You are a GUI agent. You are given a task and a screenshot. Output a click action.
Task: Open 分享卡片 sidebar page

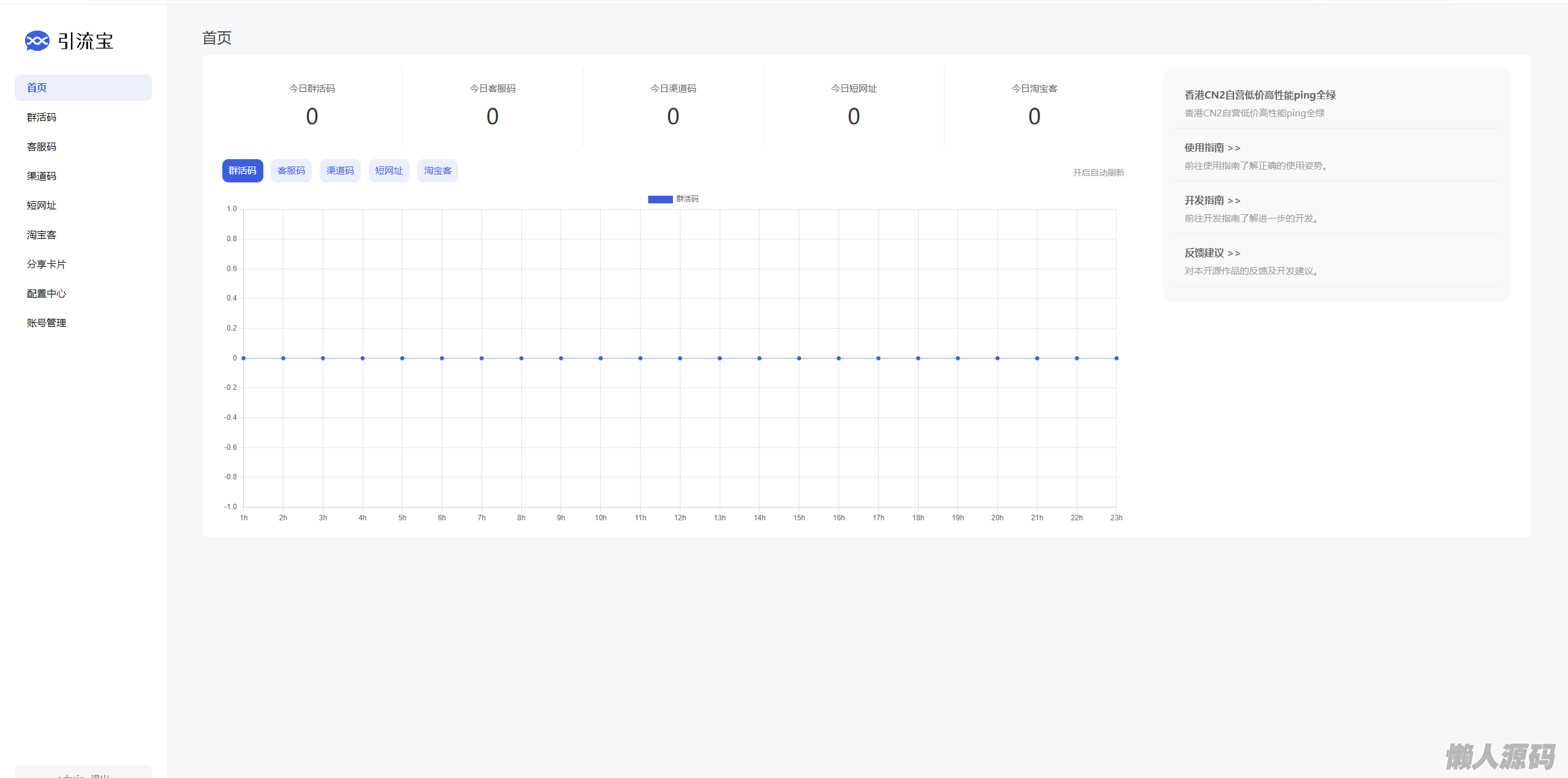click(x=47, y=264)
